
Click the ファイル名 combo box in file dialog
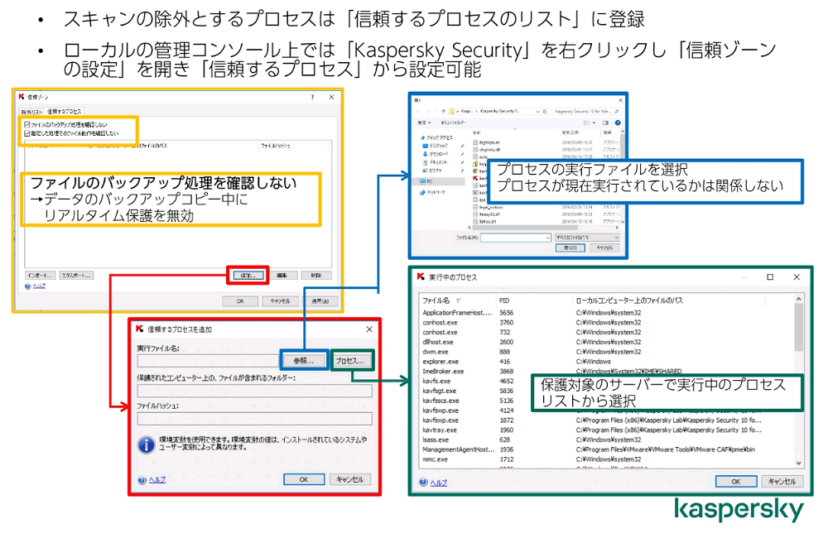pos(516,238)
